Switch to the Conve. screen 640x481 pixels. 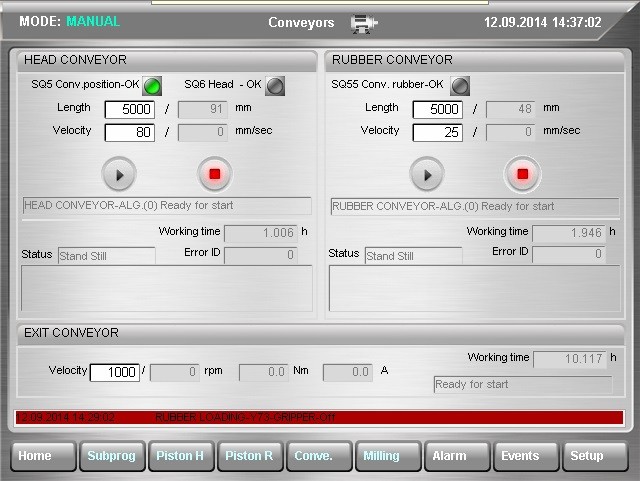(x=319, y=456)
